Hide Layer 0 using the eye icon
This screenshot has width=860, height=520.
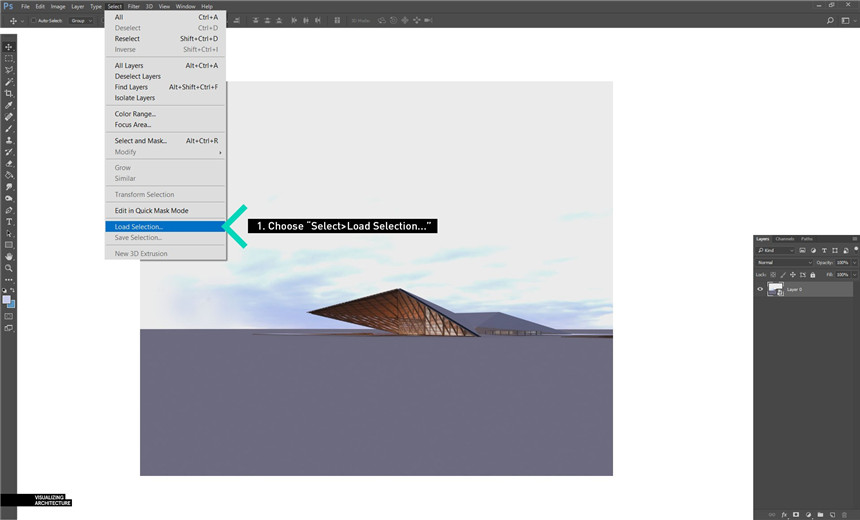pos(760,289)
